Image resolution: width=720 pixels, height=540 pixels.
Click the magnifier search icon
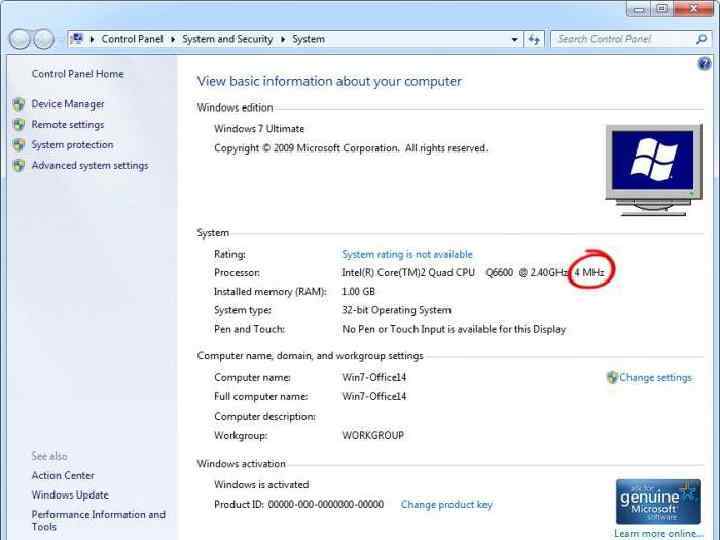702,39
